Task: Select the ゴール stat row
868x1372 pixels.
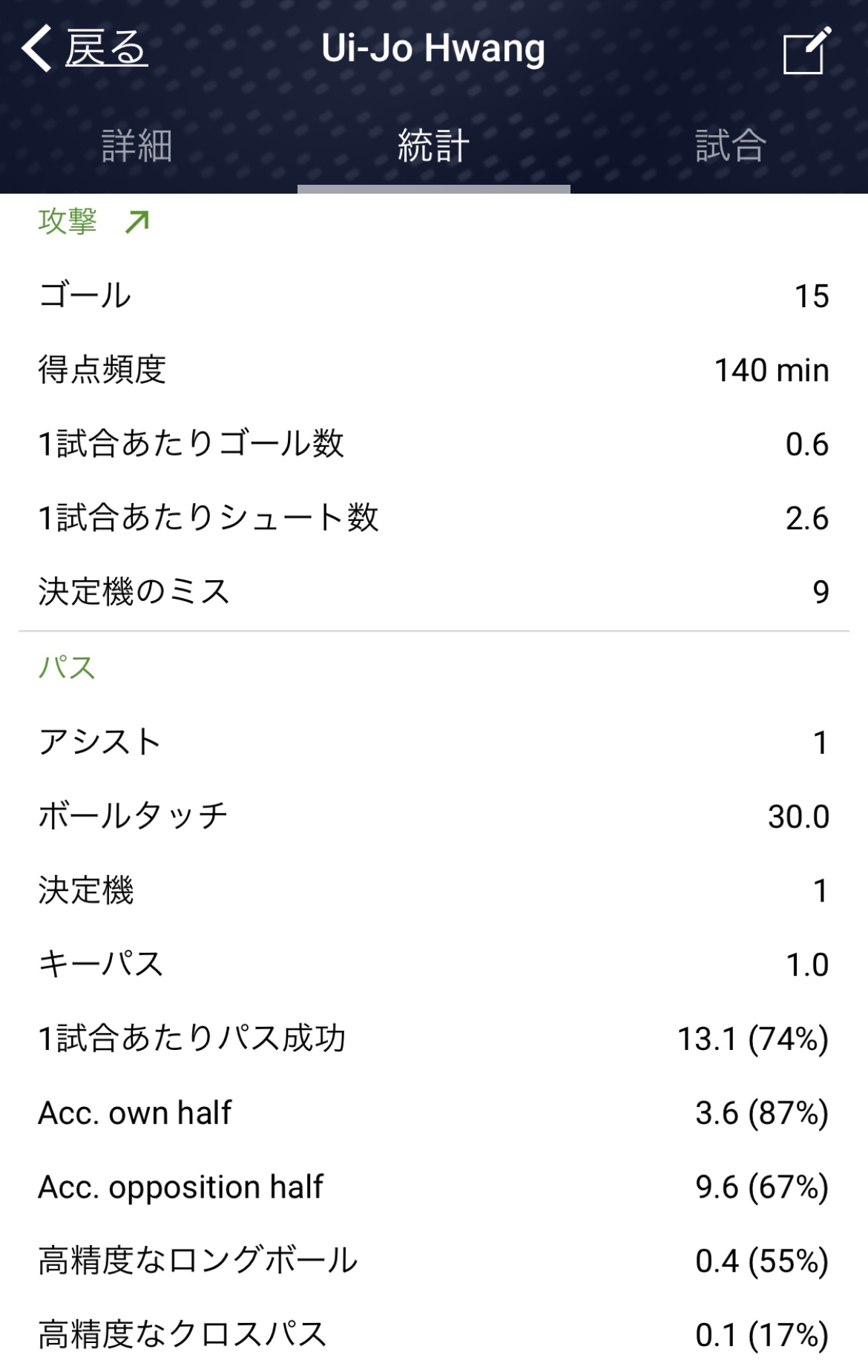Action: [x=433, y=296]
